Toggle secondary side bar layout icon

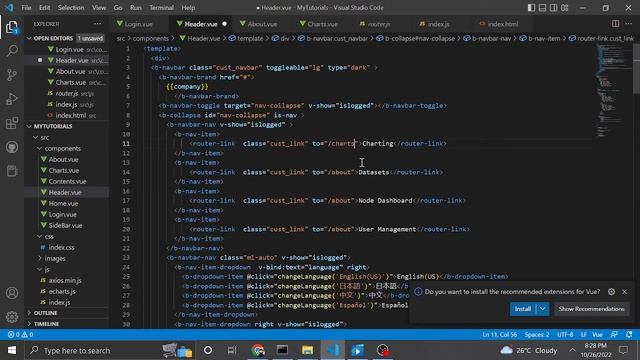[x=553, y=7]
